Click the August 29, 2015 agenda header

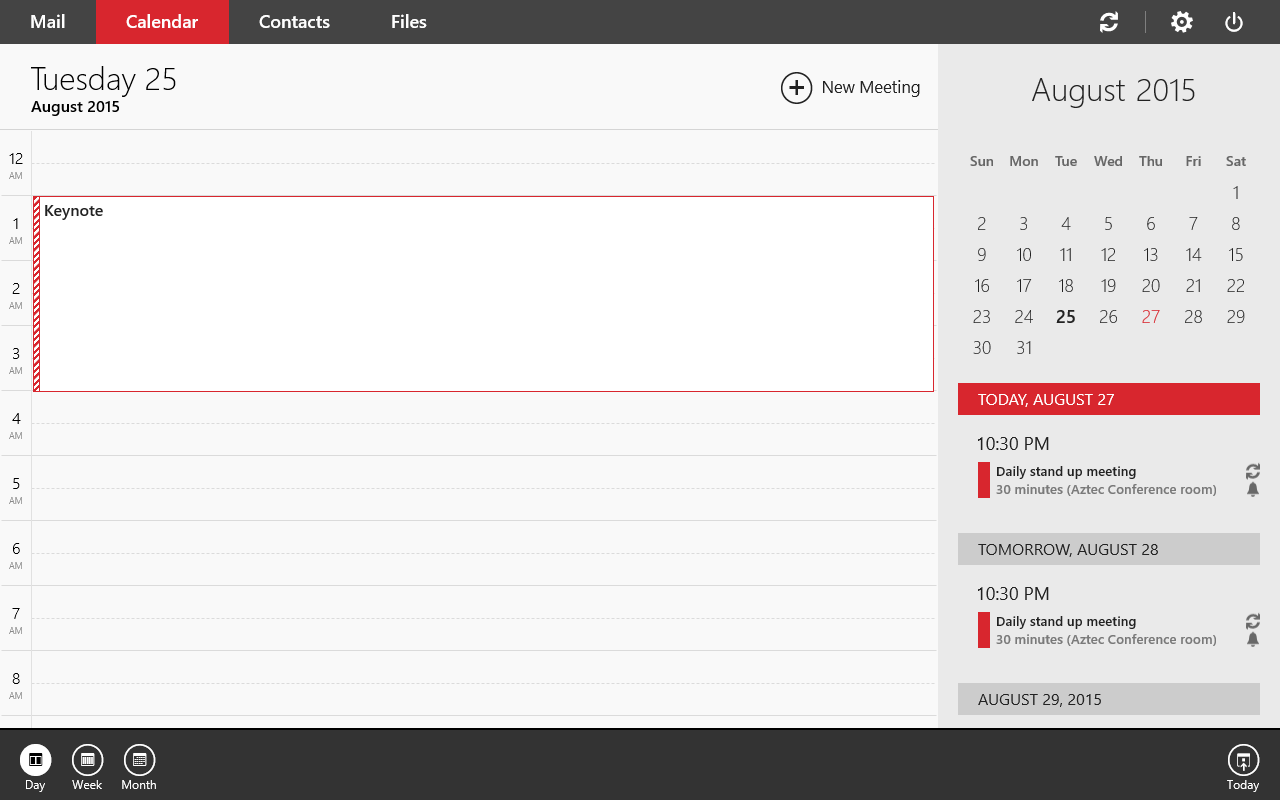(1108, 699)
